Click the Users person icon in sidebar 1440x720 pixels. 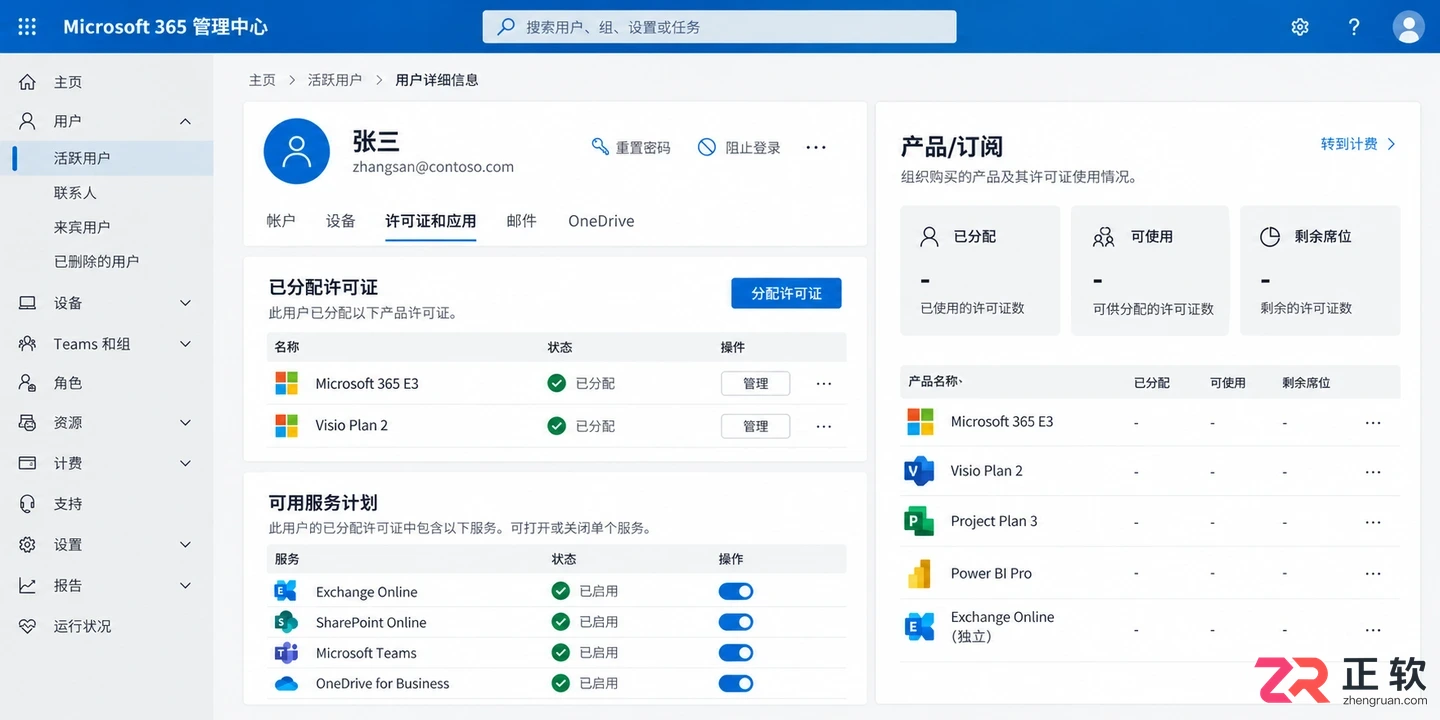coord(28,121)
